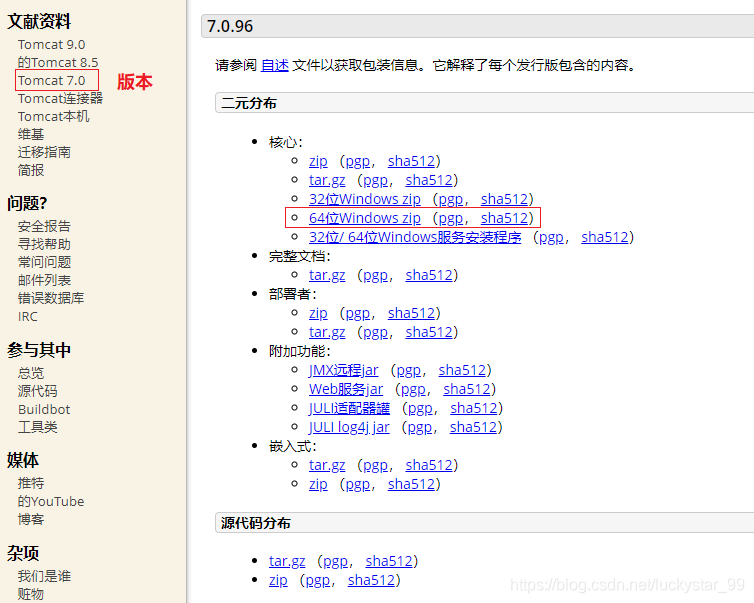Open the Tomcat连接器 sidebar link

click(x=60, y=99)
